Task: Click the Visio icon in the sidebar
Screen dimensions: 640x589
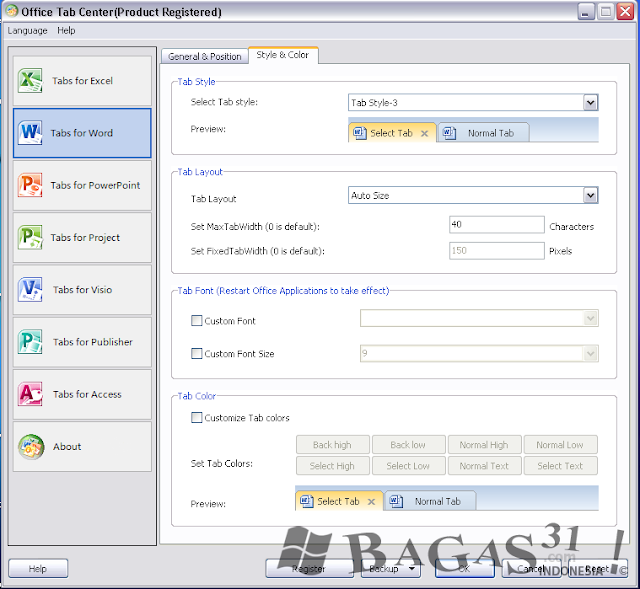Action: [30, 289]
